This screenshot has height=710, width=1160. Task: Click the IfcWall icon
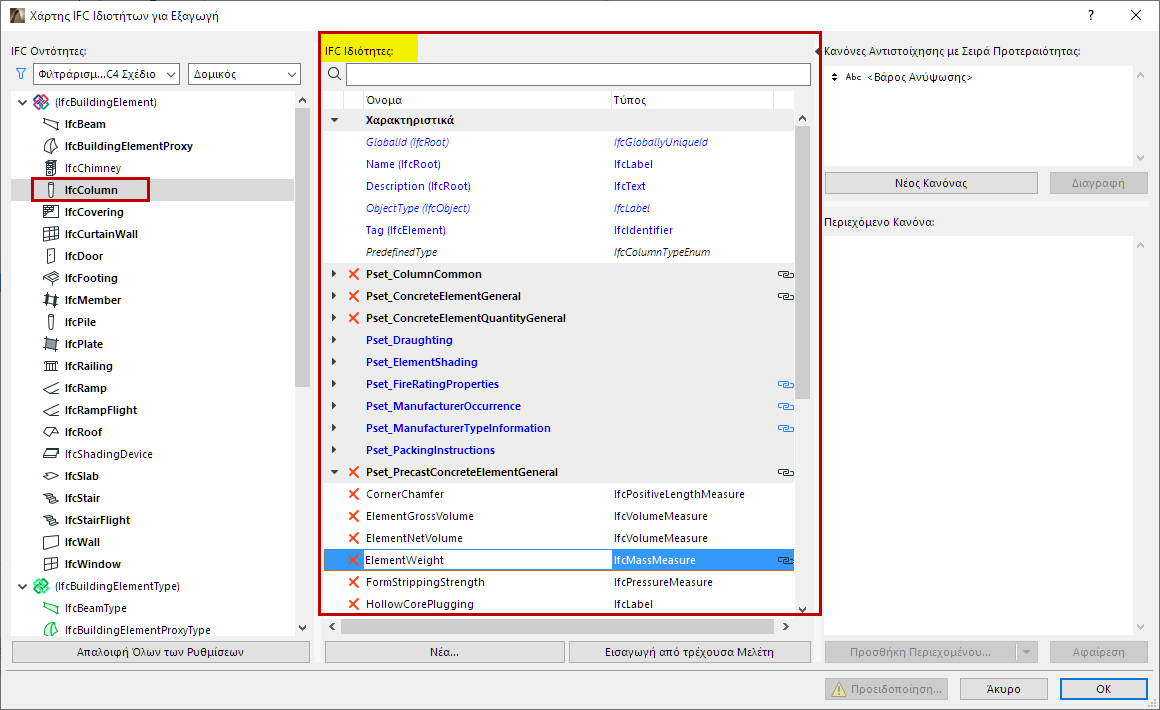pos(51,542)
